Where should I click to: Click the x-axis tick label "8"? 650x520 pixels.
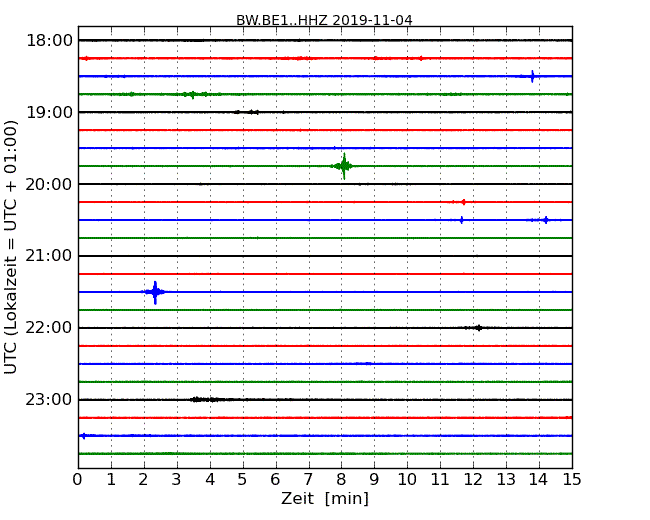pyautogui.click(x=342, y=480)
